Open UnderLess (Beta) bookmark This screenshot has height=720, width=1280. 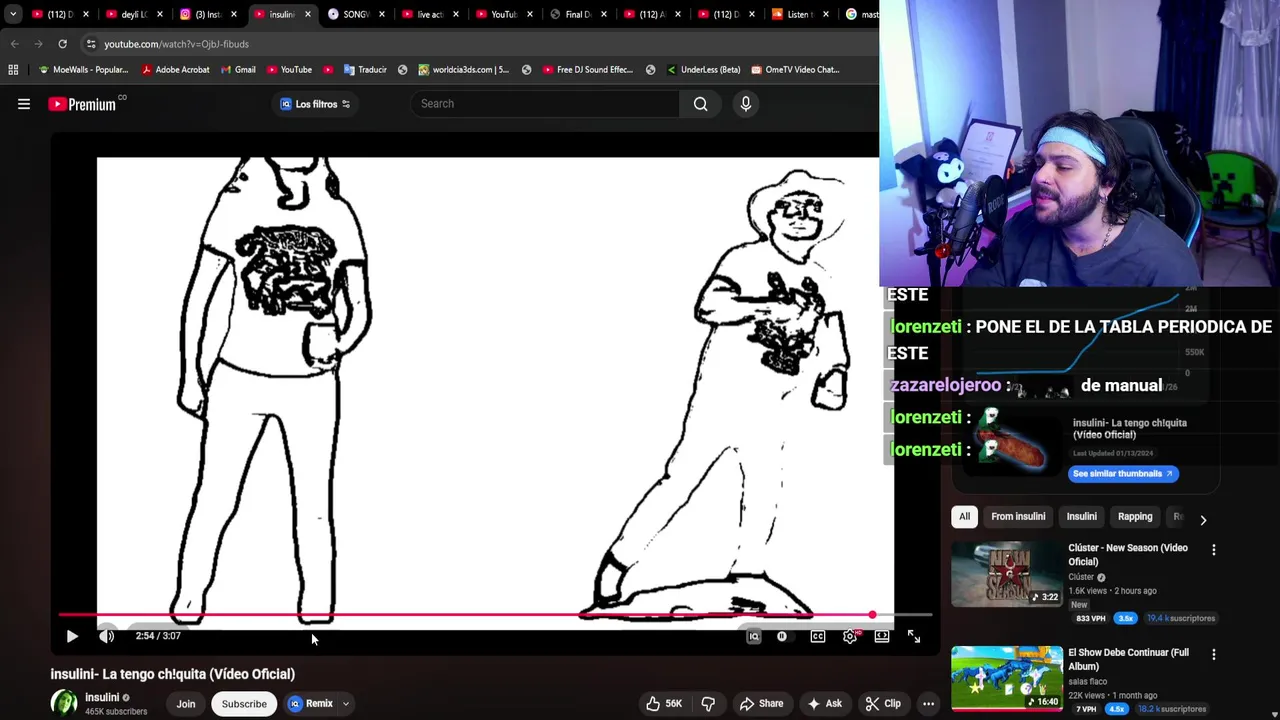click(x=702, y=70)
